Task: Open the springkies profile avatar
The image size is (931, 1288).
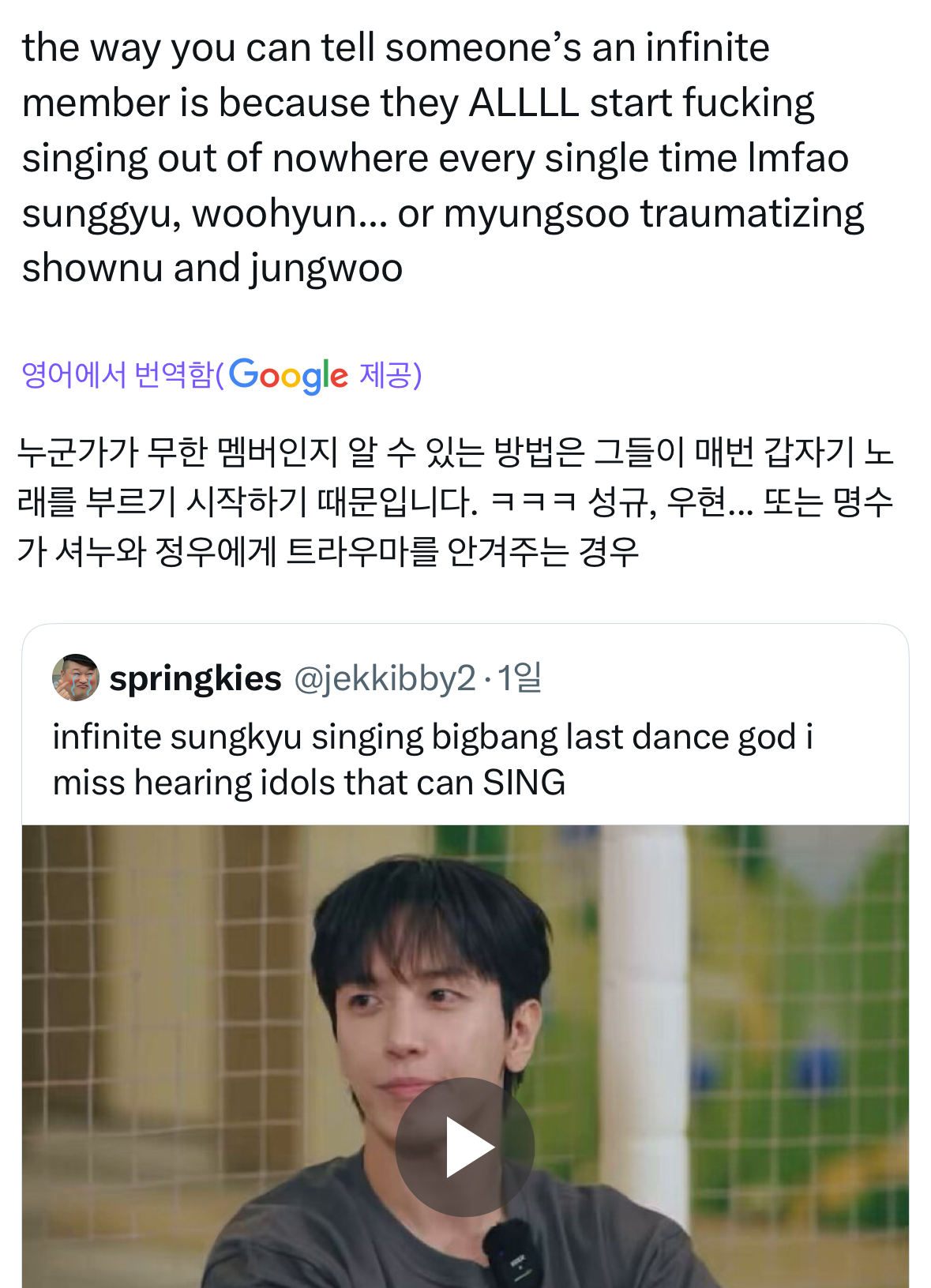Action: point(76,678)
